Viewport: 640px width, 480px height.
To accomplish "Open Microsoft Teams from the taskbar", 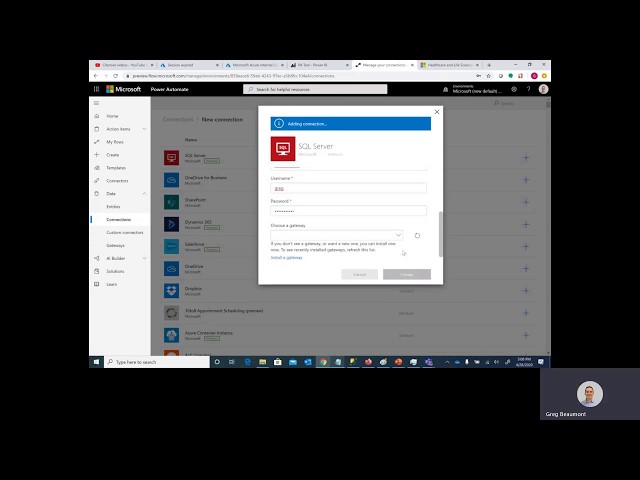I will [429, 362].
